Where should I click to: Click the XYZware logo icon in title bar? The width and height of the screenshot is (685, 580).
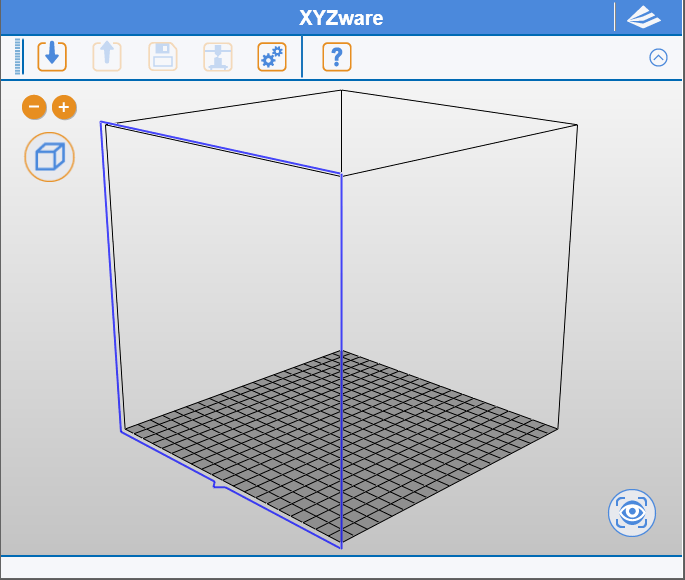[x=643, y=18]
